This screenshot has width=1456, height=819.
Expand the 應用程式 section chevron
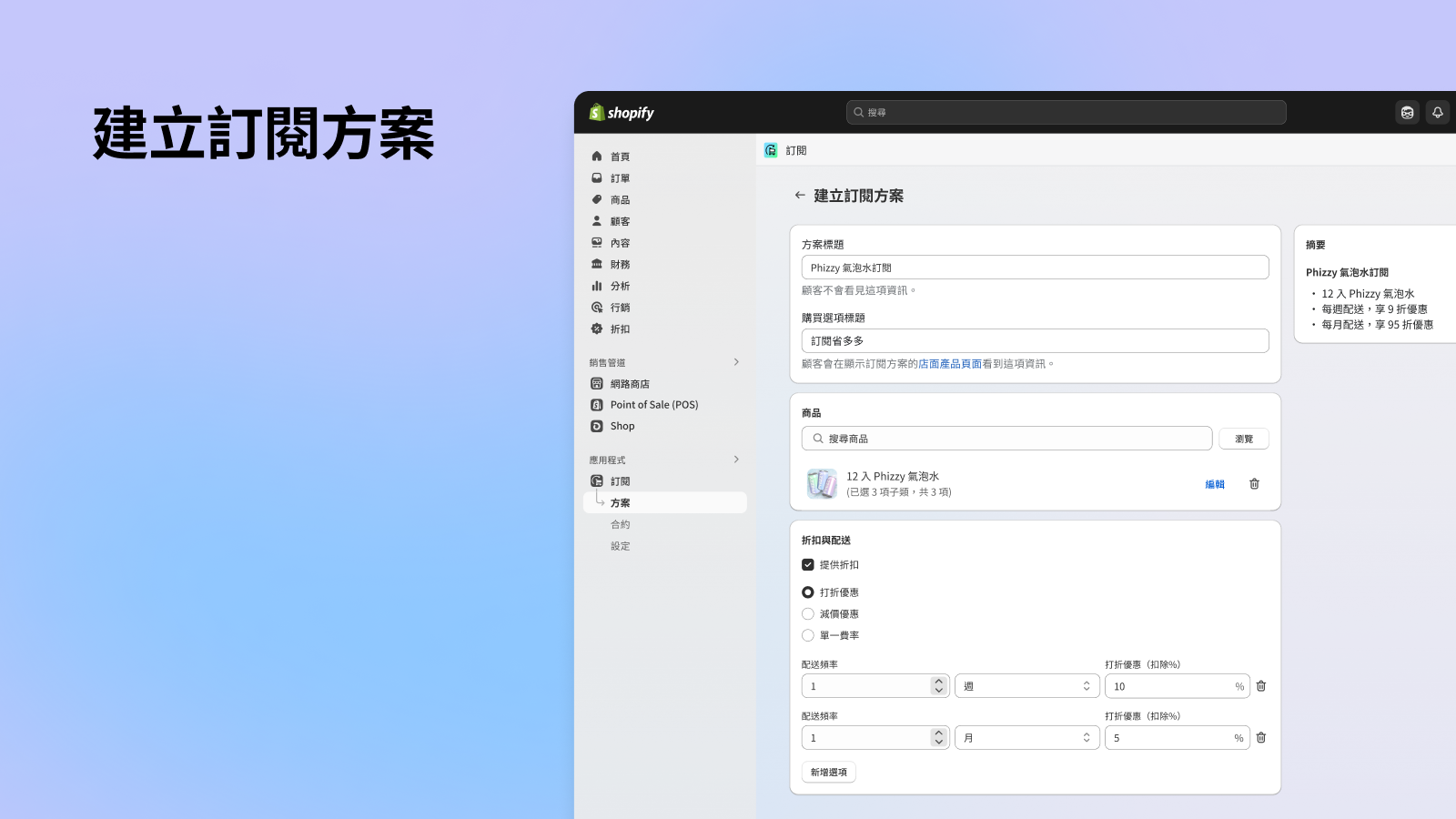tap(736, 460)
